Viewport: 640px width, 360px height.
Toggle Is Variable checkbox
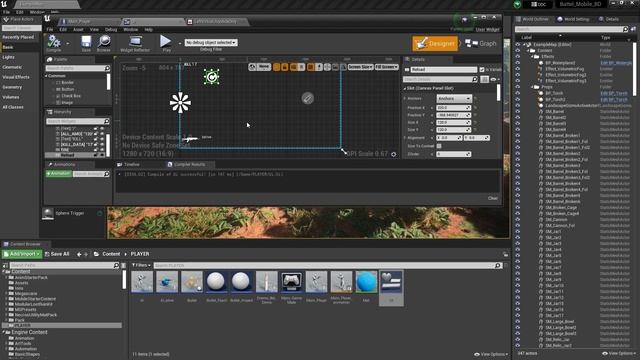482,70
